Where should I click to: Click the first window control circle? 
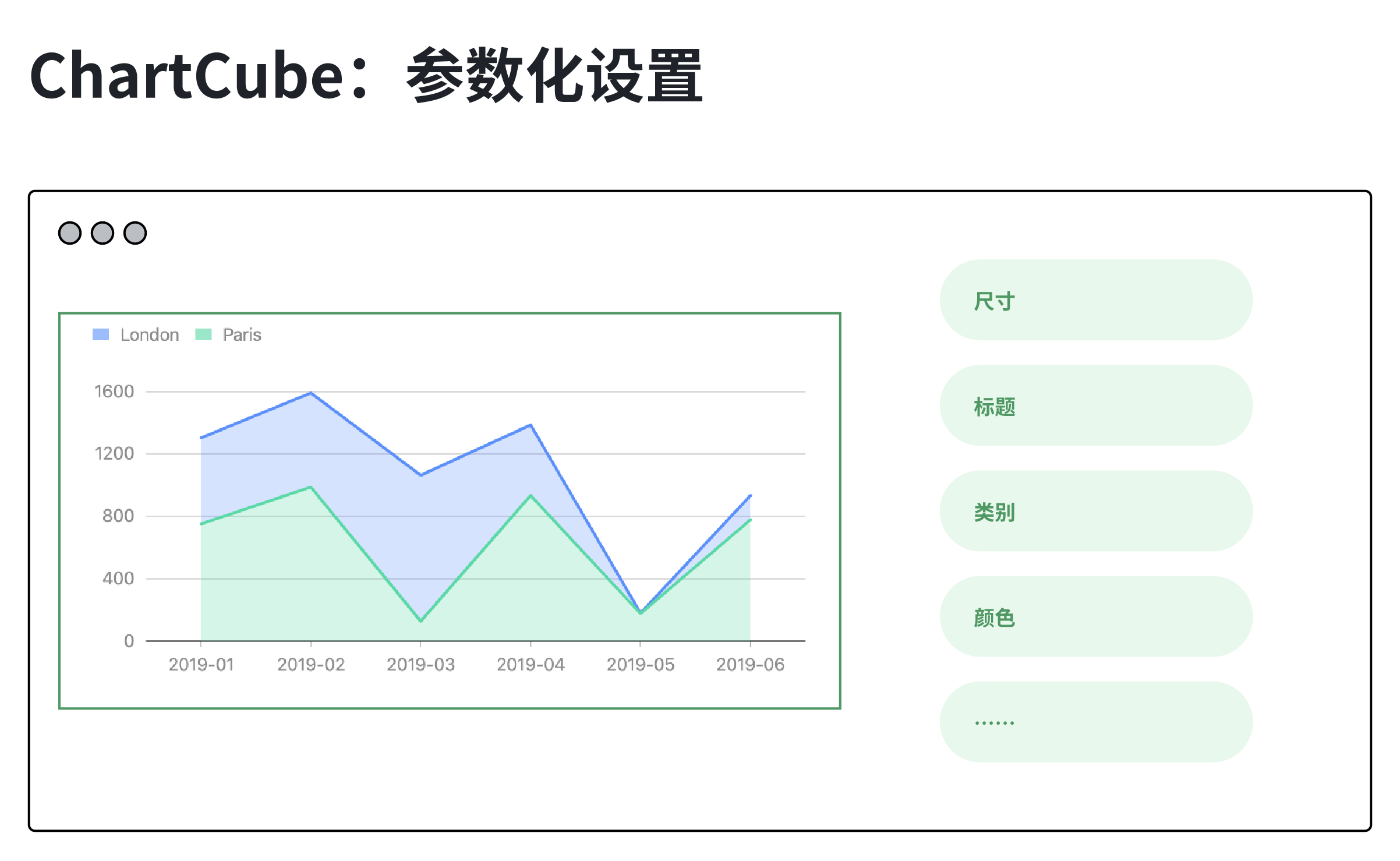[70, 233]
